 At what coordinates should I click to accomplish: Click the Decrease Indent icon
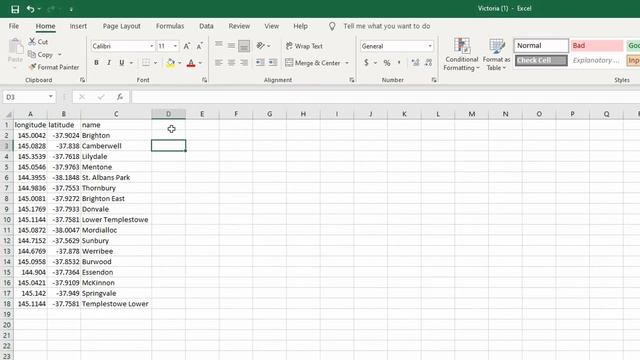260,62
